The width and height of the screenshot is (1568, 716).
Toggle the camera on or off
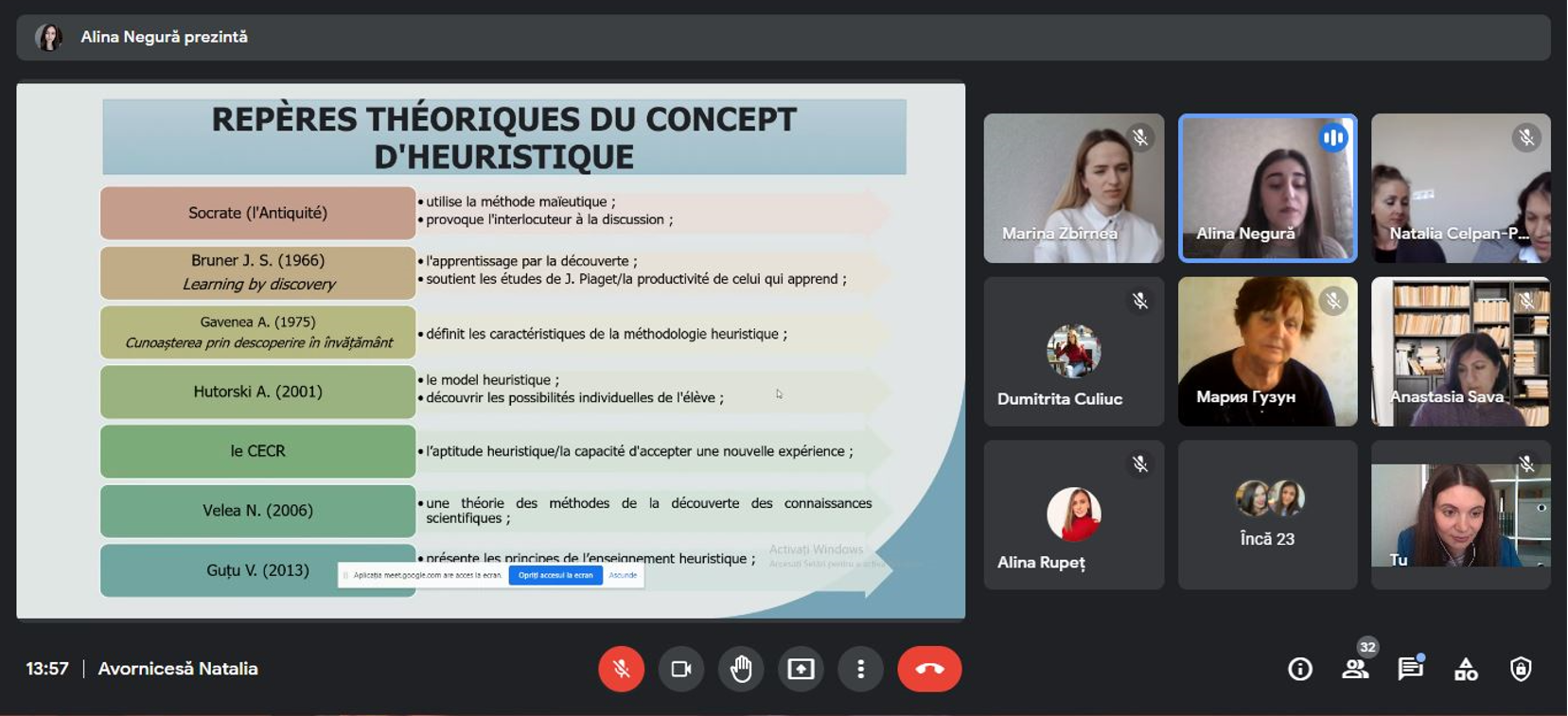point(680,669)
